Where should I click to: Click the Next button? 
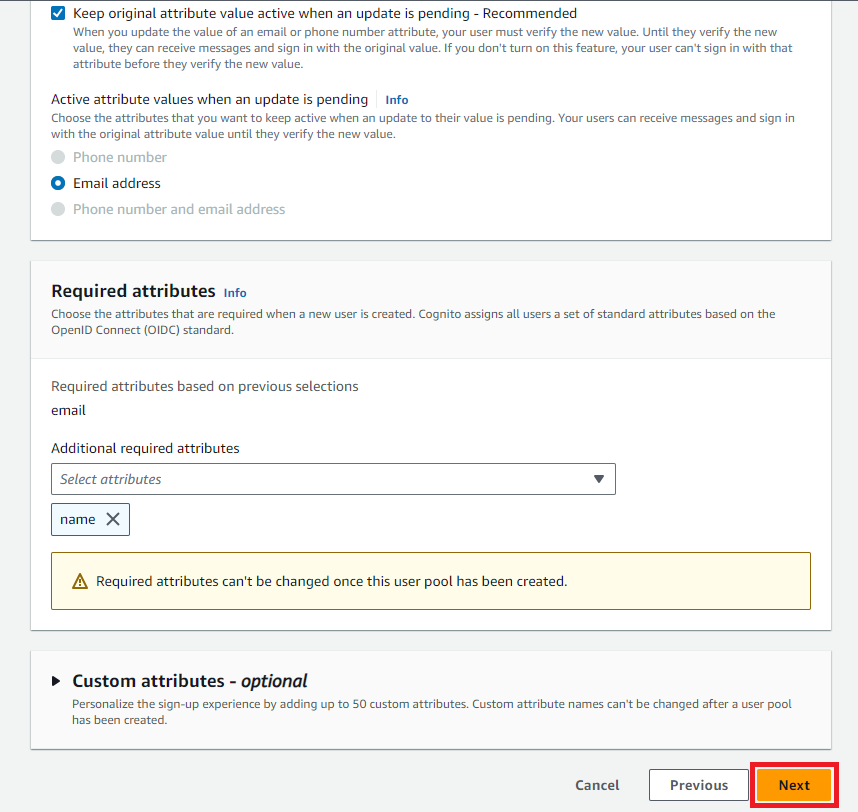point(794,785)
